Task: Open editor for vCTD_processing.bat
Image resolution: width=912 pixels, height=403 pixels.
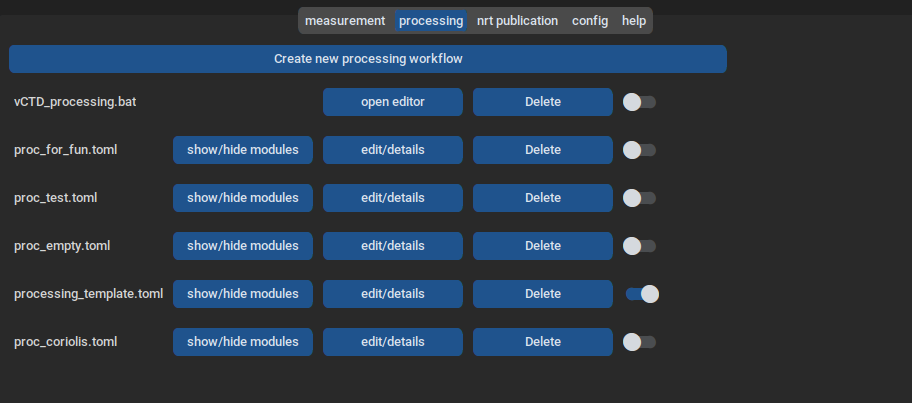Action: tap(392, 102)
